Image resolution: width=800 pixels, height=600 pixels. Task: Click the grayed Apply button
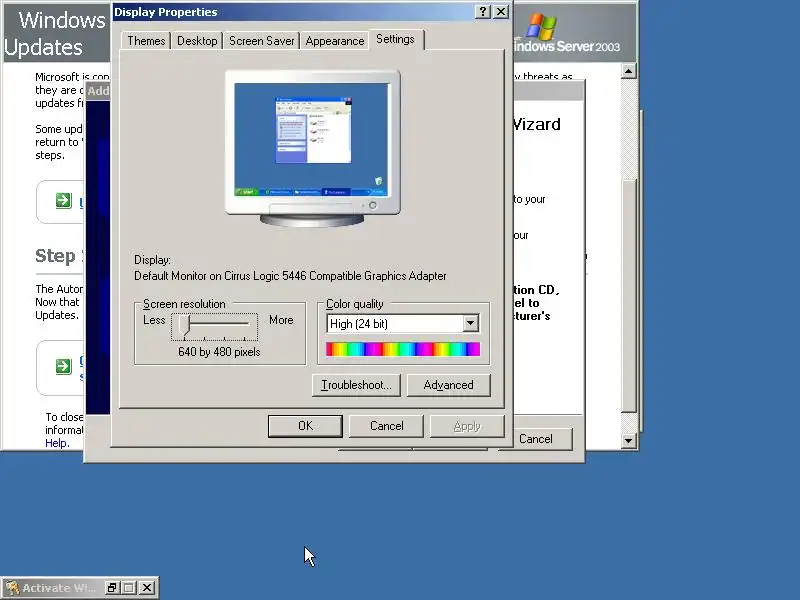click(x=467, y=426)
